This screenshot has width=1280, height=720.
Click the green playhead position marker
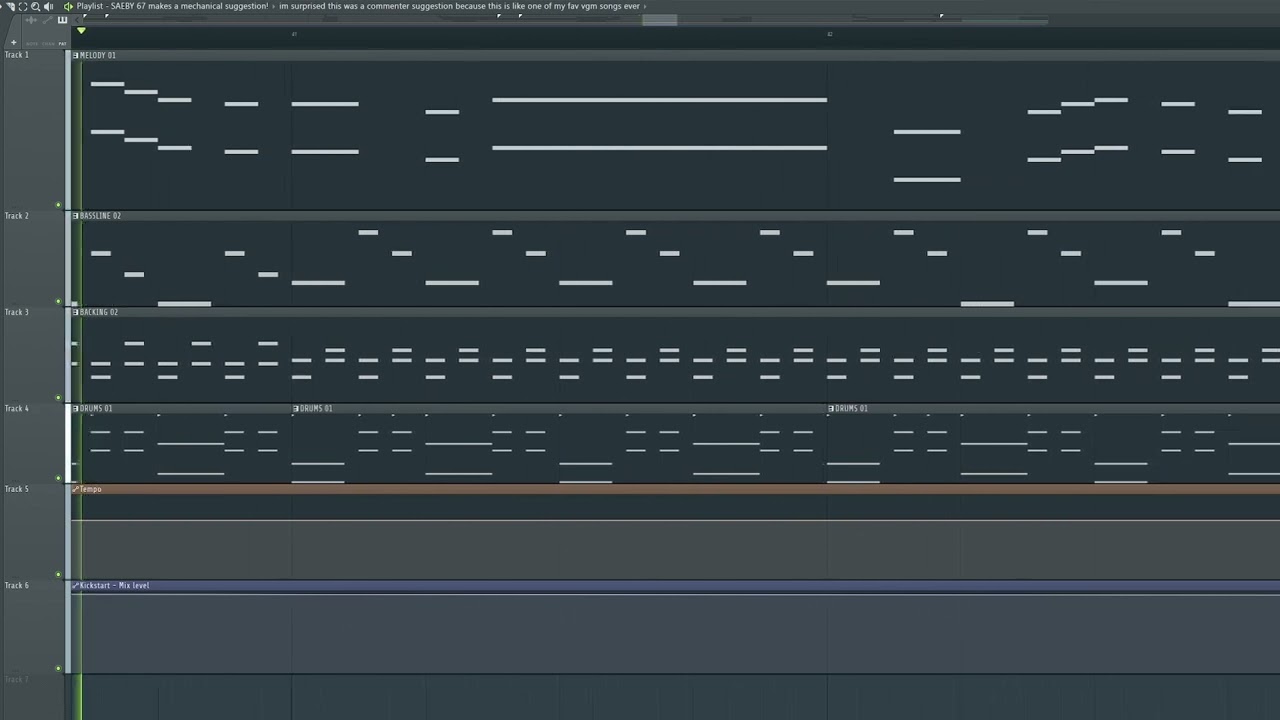[x=81, y=30]
